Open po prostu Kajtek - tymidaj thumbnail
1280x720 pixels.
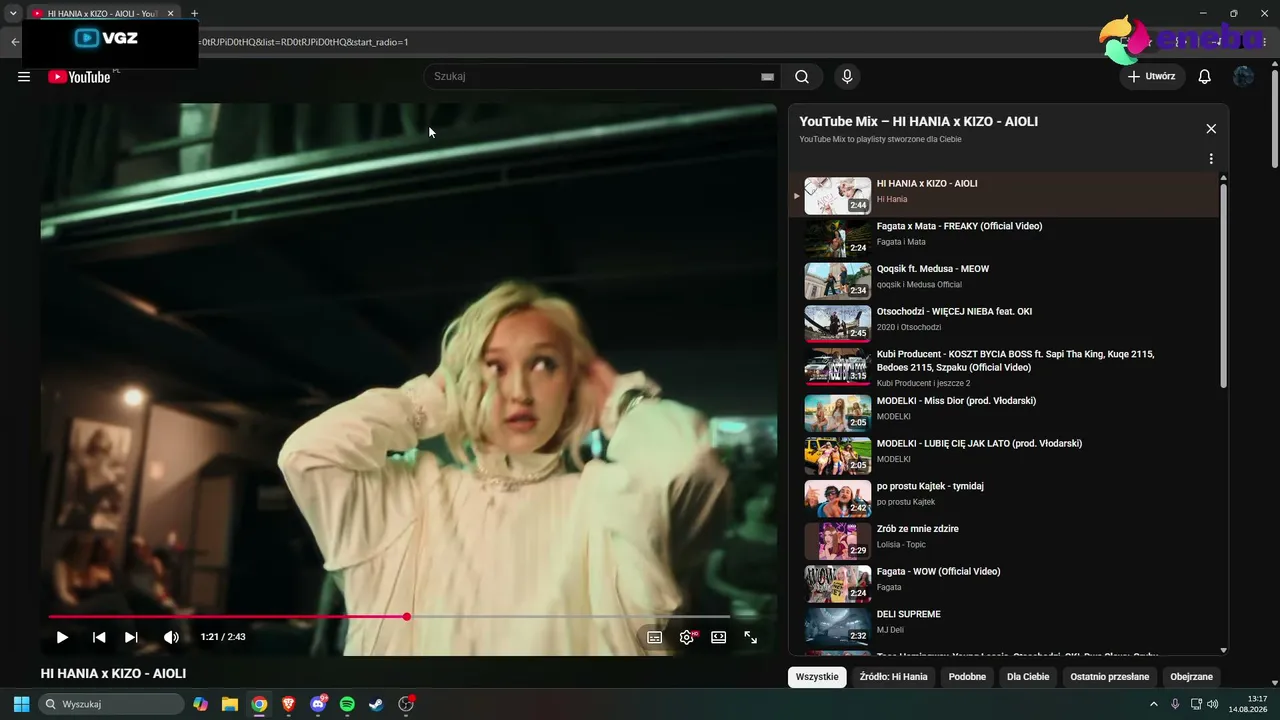pyautogui.click(x=838, y=498)
